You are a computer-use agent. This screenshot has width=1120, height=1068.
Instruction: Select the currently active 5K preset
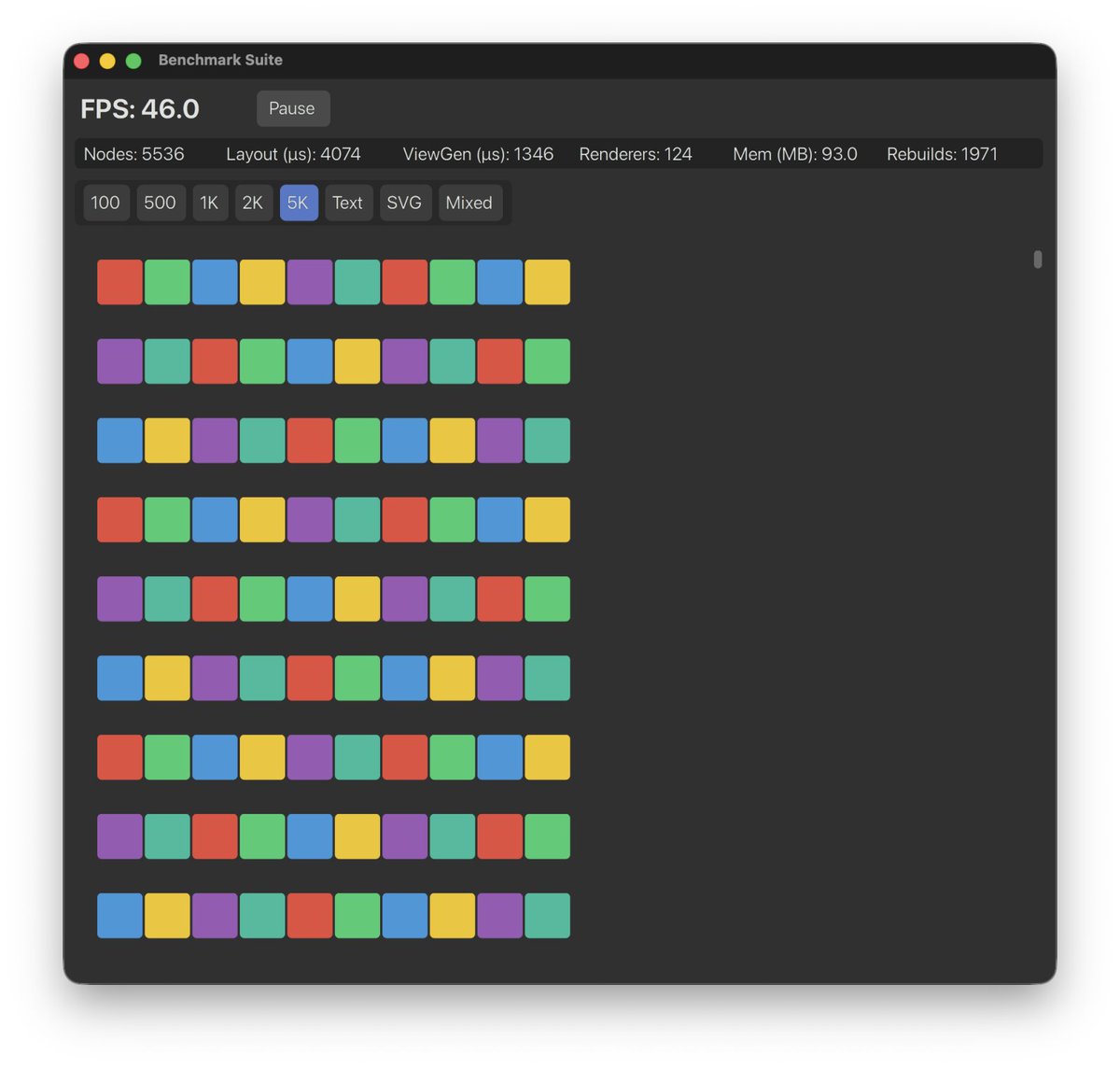click(x=298, y=203)
